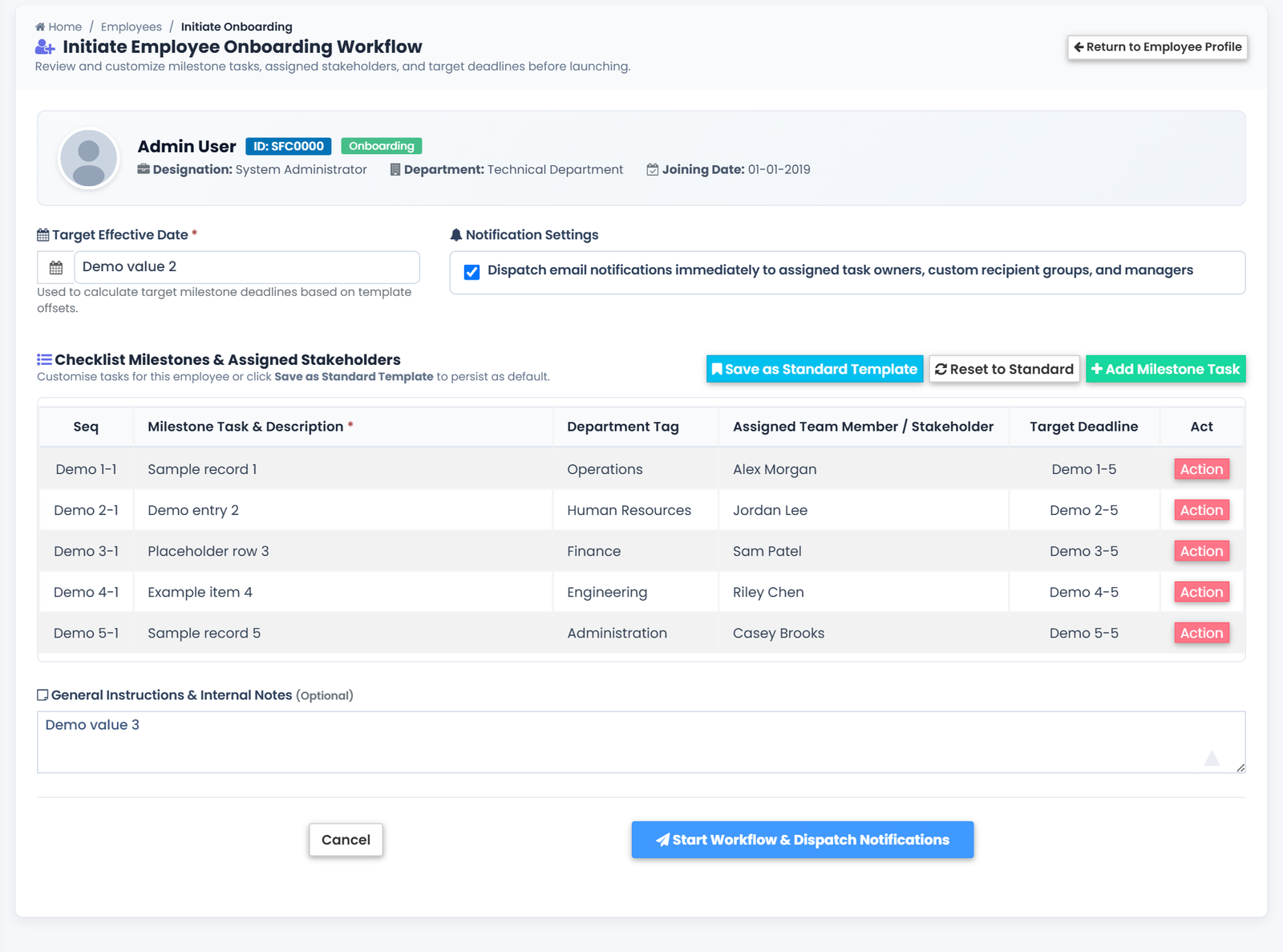Click the Demo 3-5 deadline cell

[x=1084, y=551]
